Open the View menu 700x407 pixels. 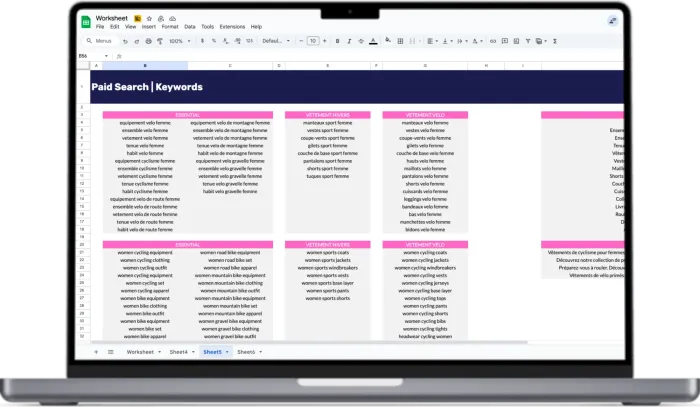130,27
